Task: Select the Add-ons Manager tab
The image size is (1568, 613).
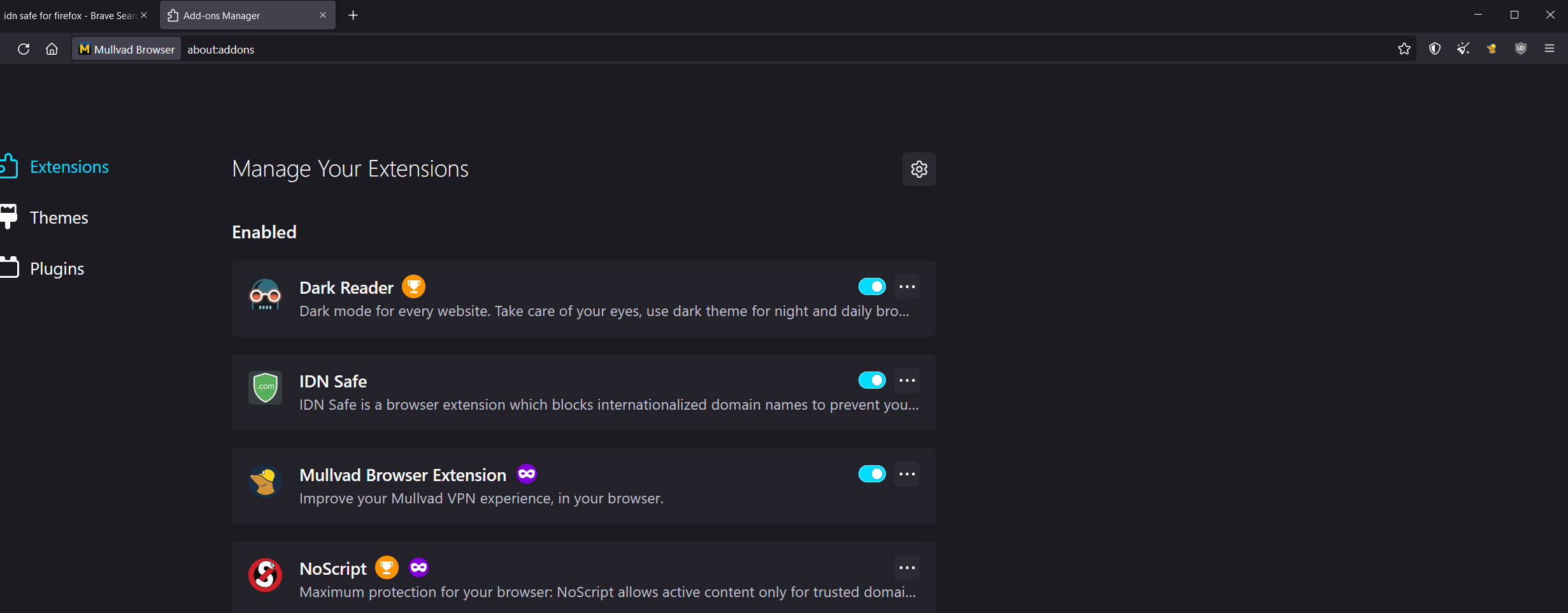Action: tap(247, 15)
